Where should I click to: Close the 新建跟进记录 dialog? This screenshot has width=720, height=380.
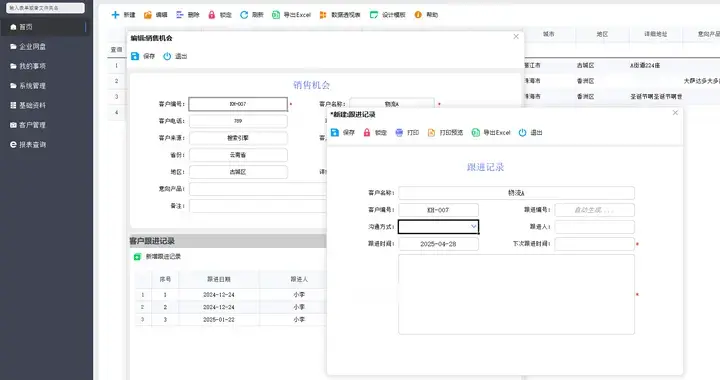675,112
